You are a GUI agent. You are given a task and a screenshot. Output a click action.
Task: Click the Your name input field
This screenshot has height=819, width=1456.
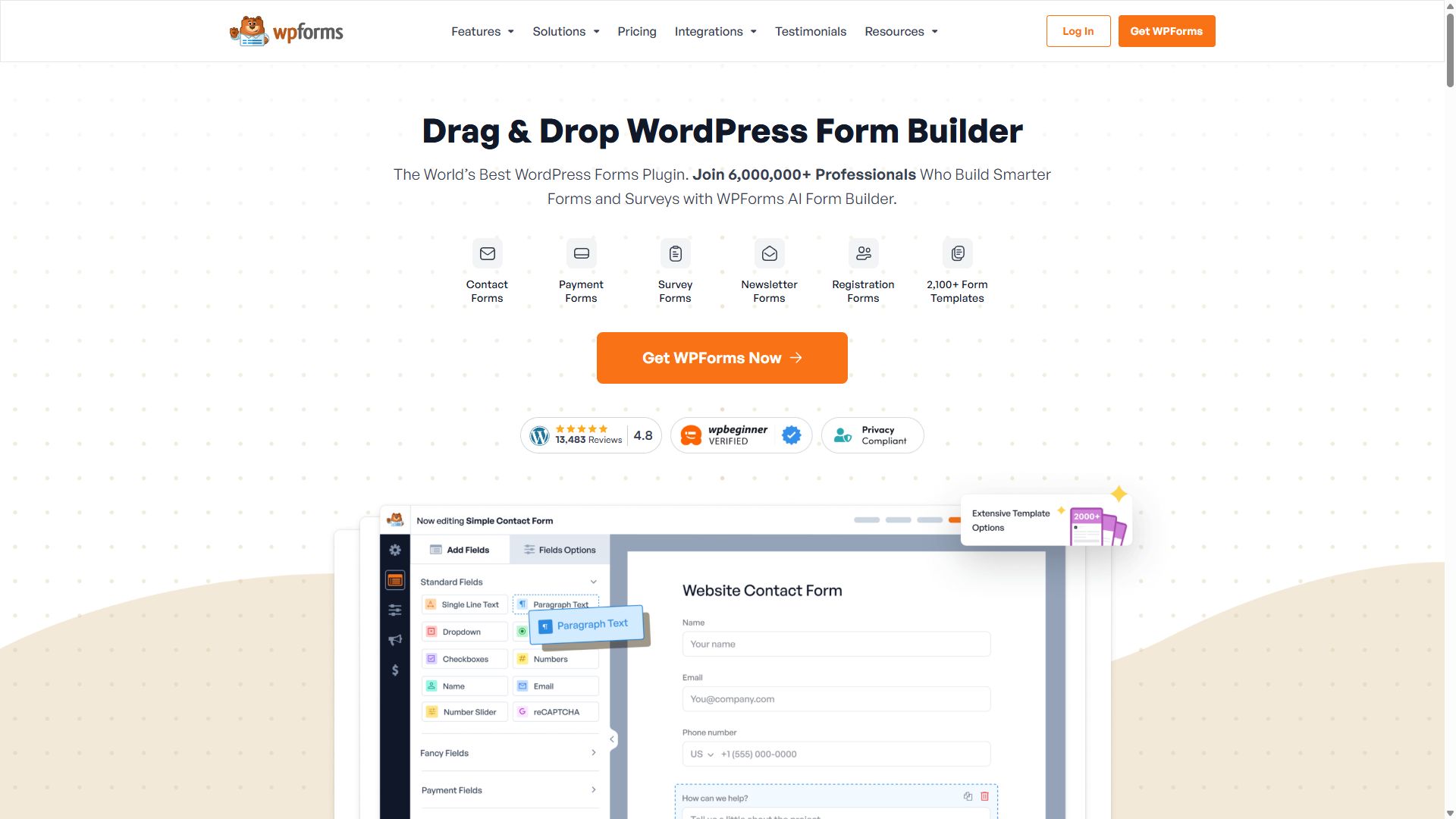[x=836, y=644]
